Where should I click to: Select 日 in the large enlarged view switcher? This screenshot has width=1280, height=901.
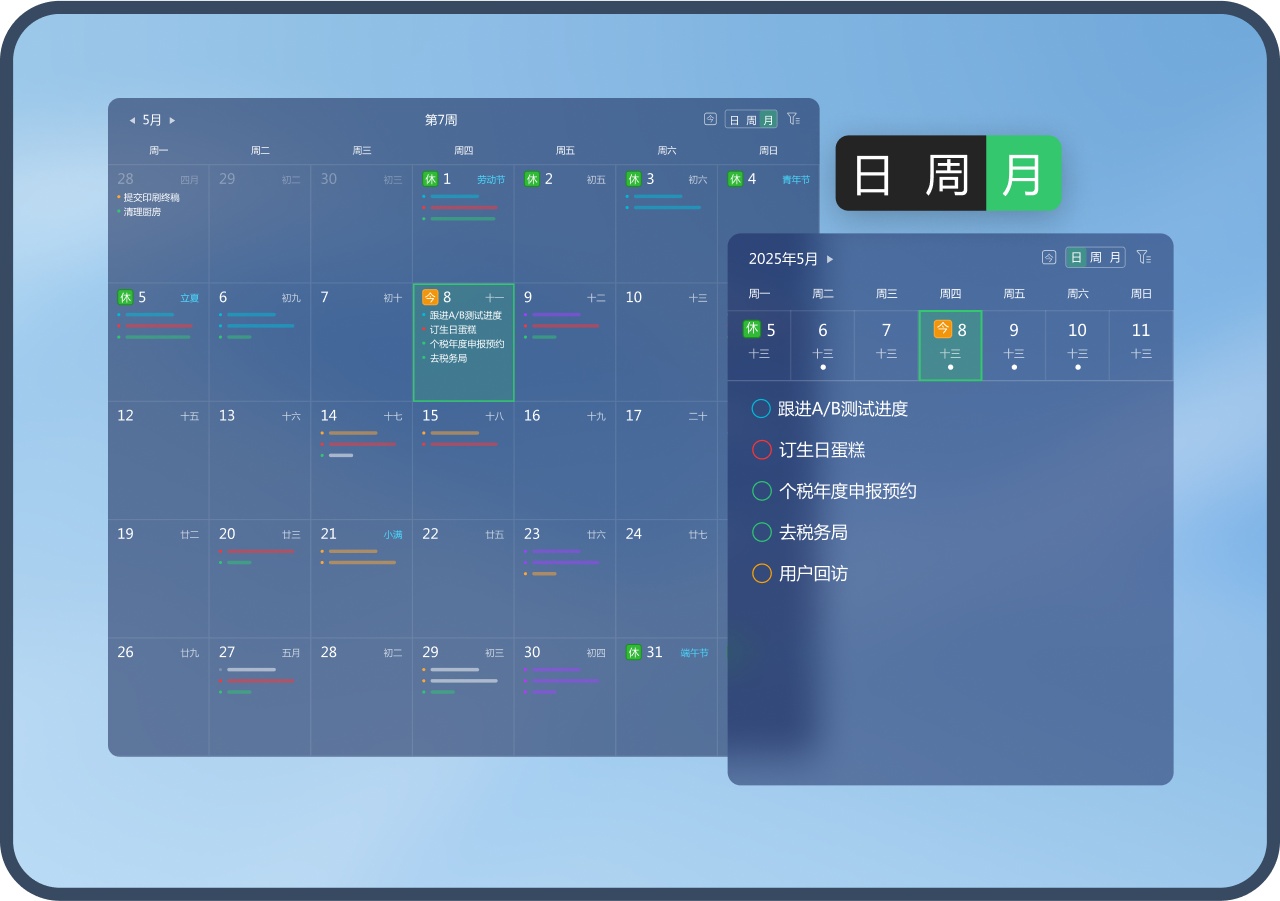pos(872,174)
